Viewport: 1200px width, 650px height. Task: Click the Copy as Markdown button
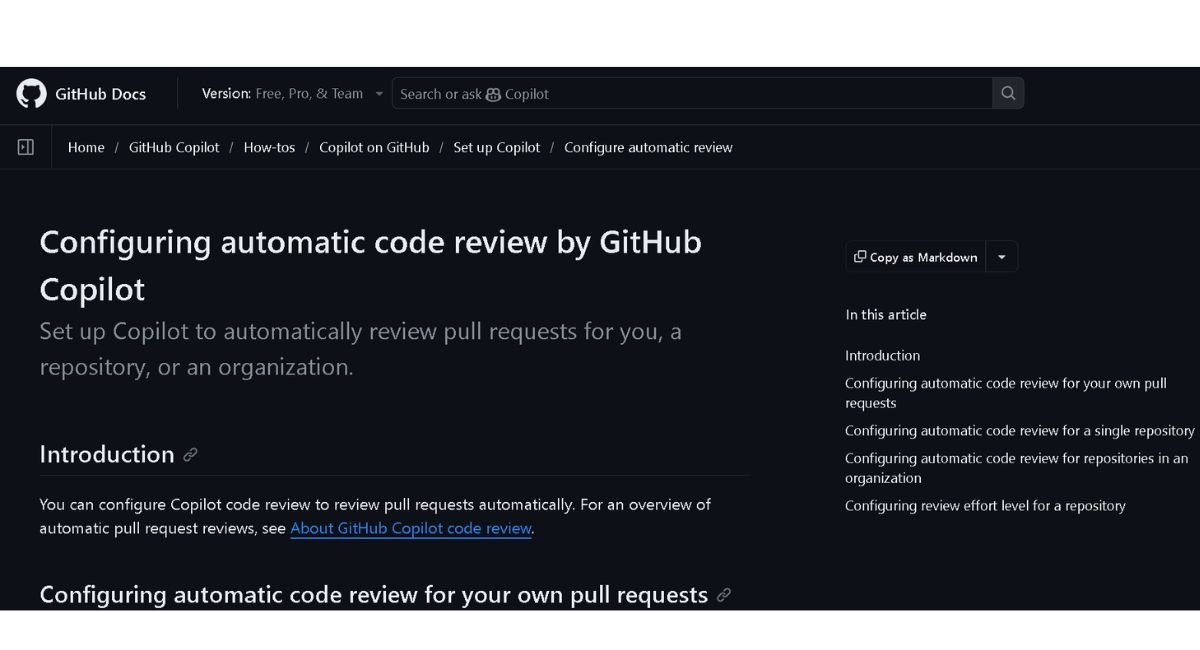tap(916, 257)
